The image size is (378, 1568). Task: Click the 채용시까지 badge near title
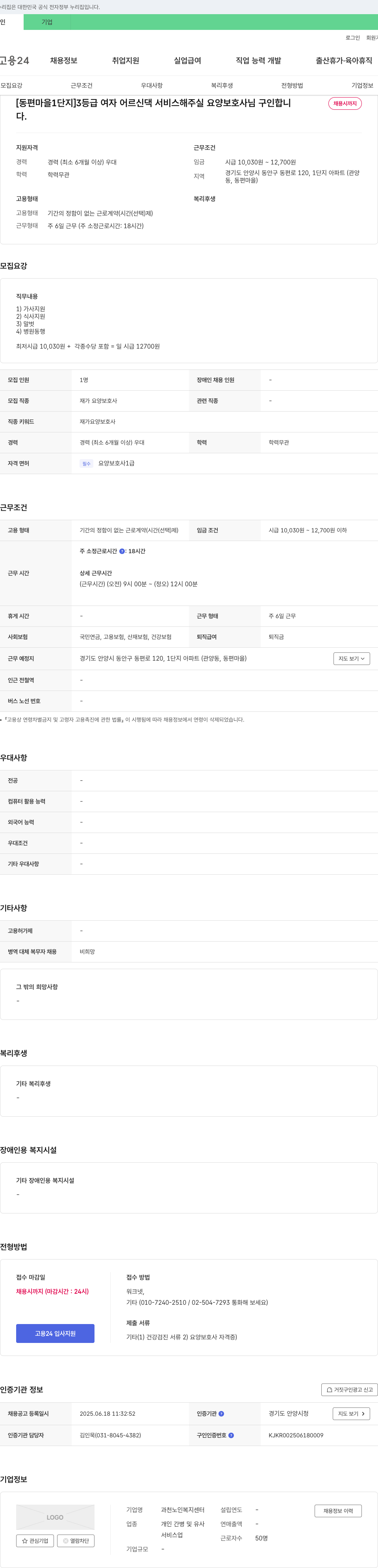point(345,103)
